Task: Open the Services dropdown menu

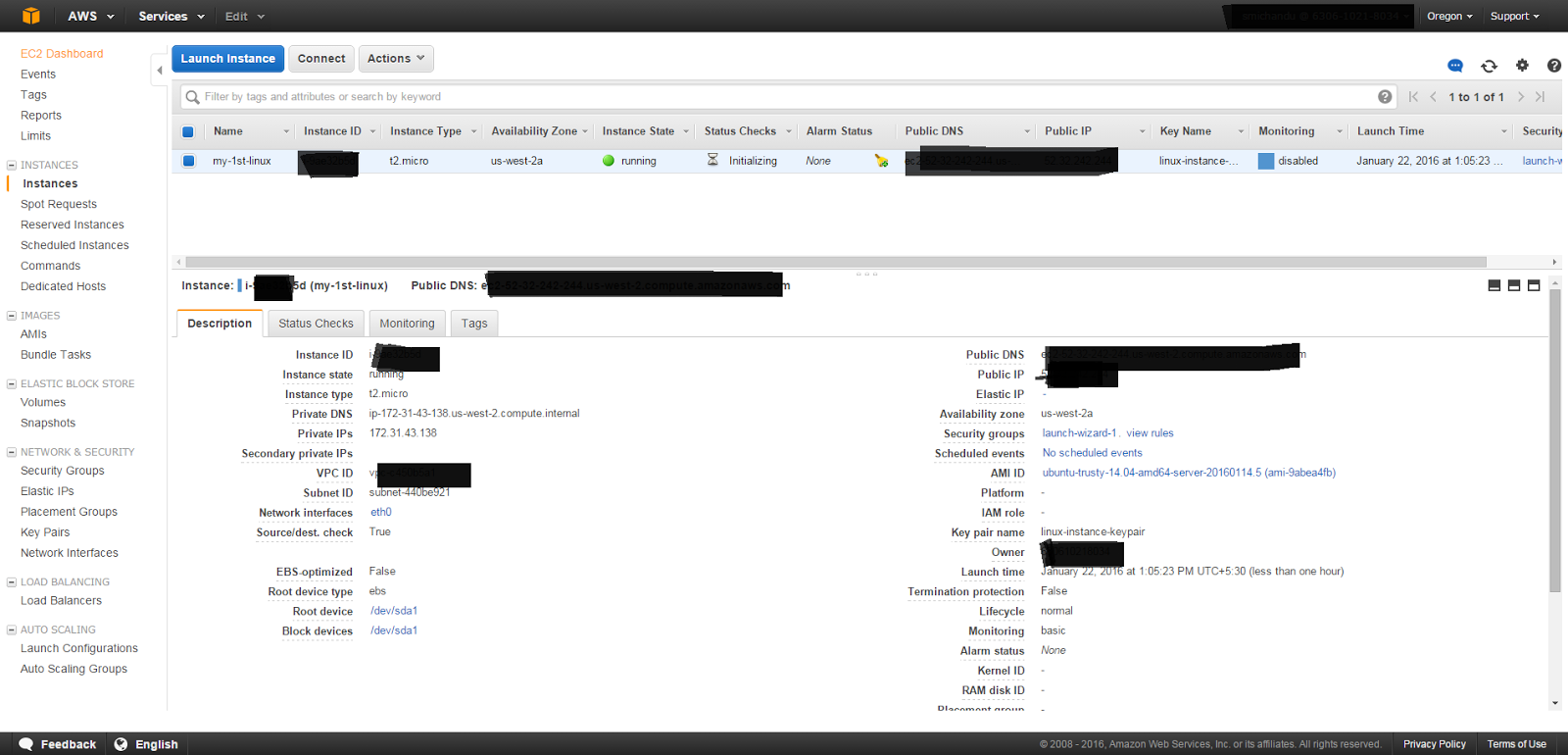Action: 171,16
